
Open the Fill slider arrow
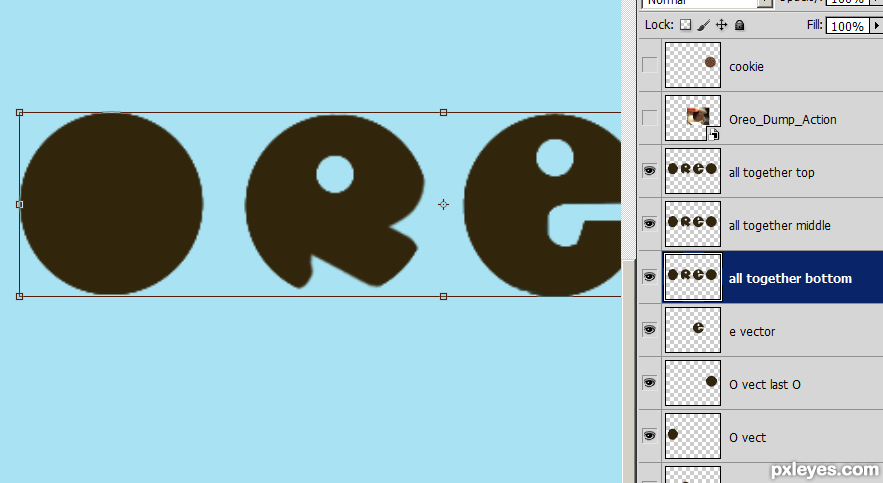(x=876, y=26)
